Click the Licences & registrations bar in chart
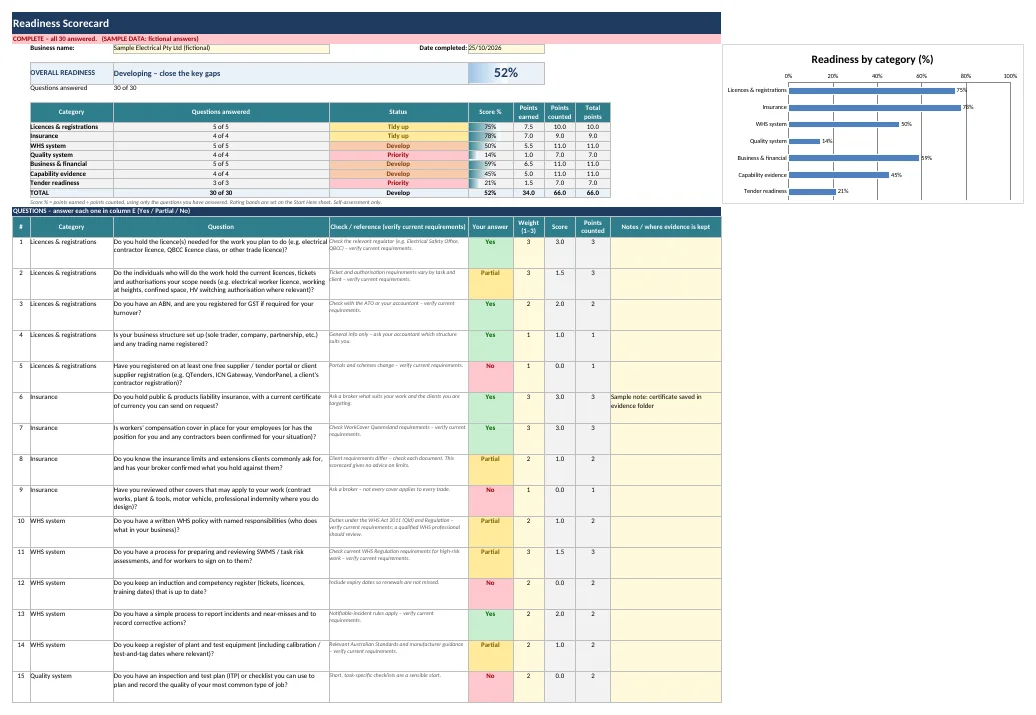Screen dimensions: 1036x715 pos(871,91)
